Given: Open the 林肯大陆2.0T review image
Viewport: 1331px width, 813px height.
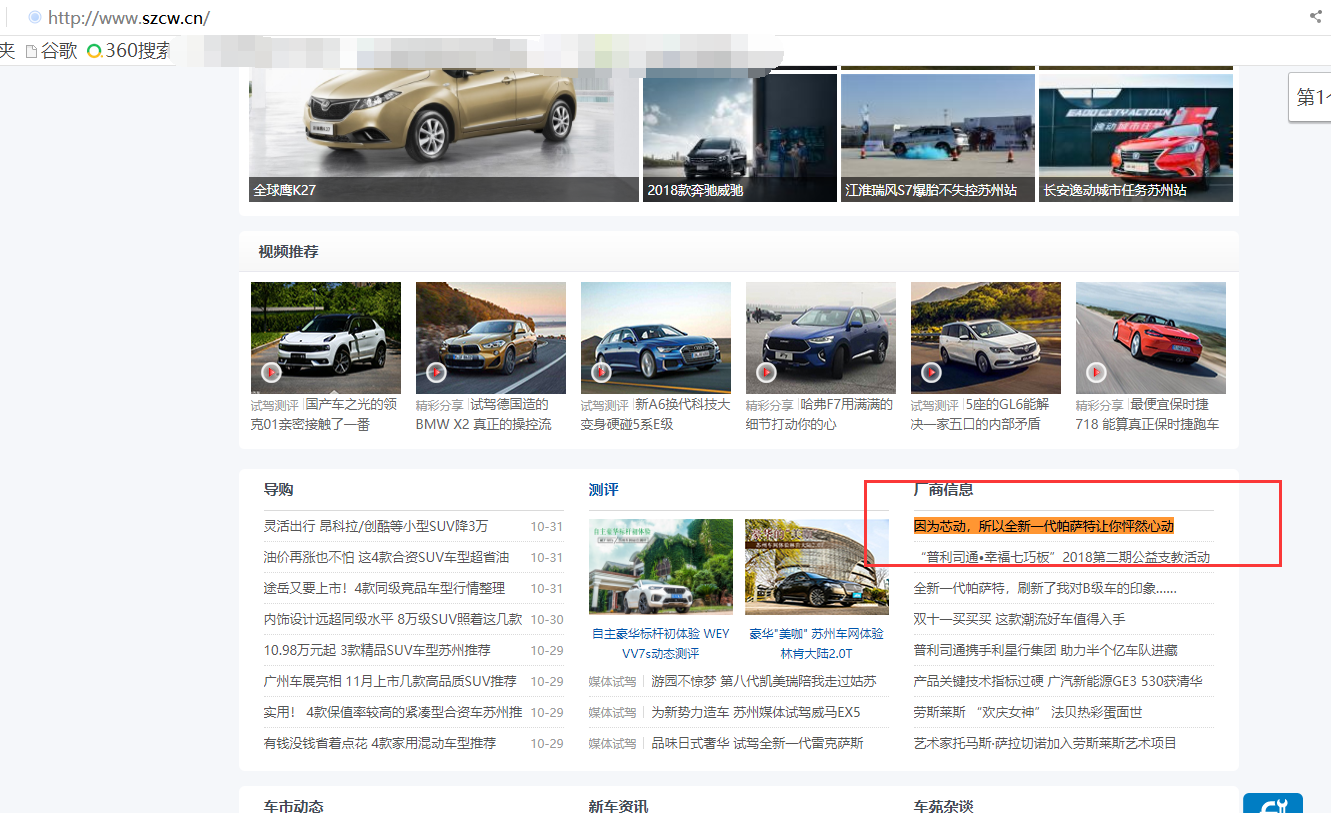Looking at the screenshot, I should [817, 566].
